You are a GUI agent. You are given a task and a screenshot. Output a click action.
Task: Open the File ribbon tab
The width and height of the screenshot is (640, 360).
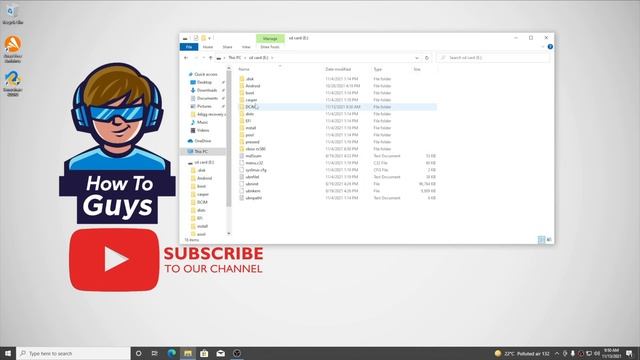click(x=189, y=47)
